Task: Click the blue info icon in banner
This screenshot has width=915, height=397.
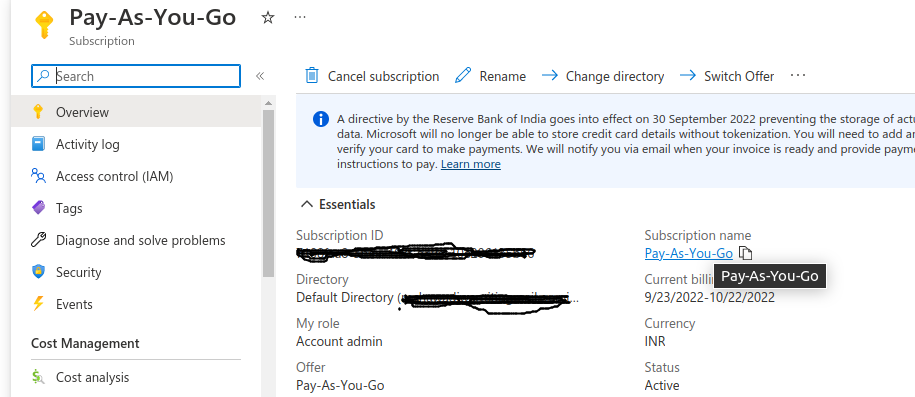Action: point(321,119)
